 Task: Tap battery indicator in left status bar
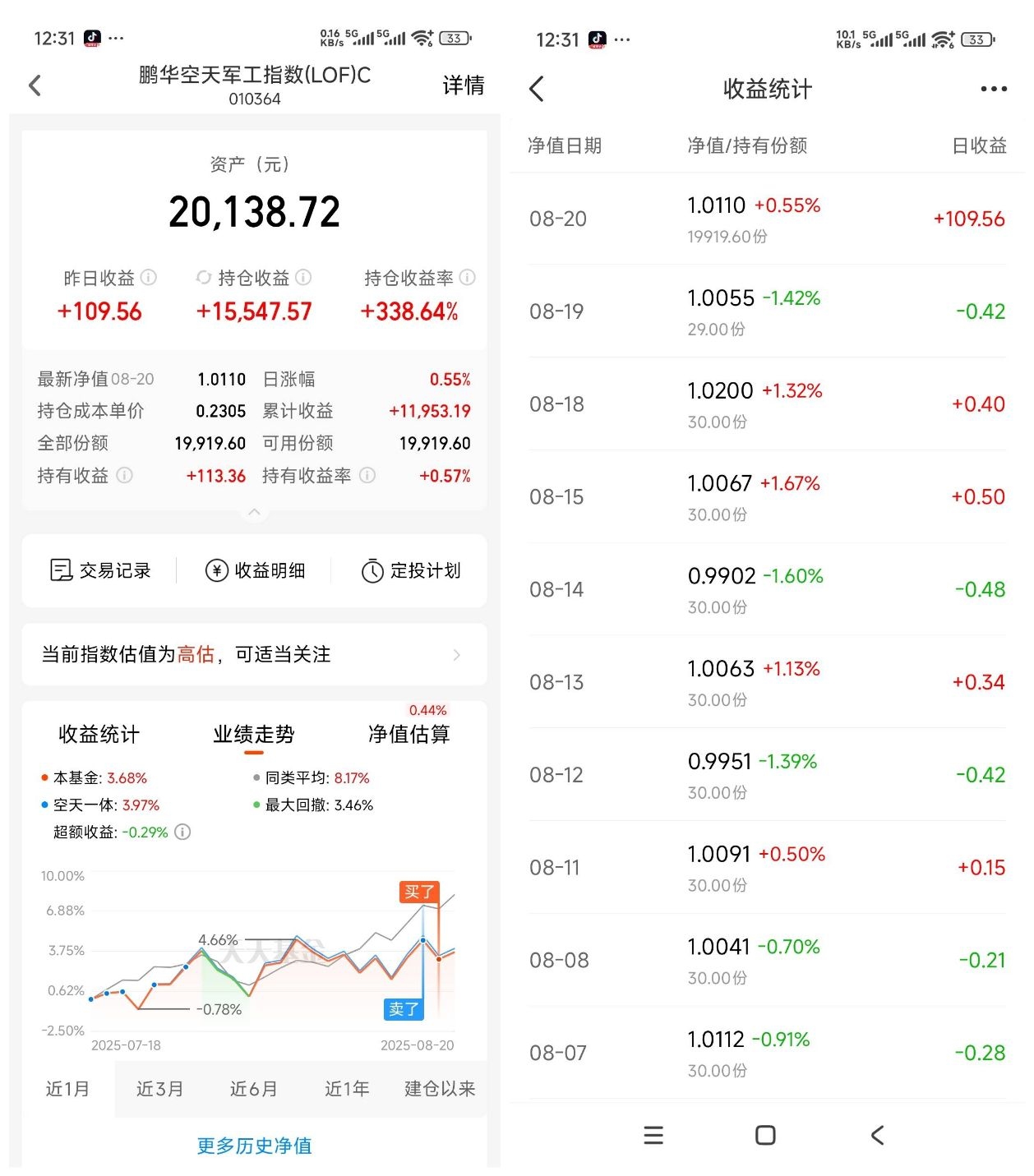click(x=455, y=38)
